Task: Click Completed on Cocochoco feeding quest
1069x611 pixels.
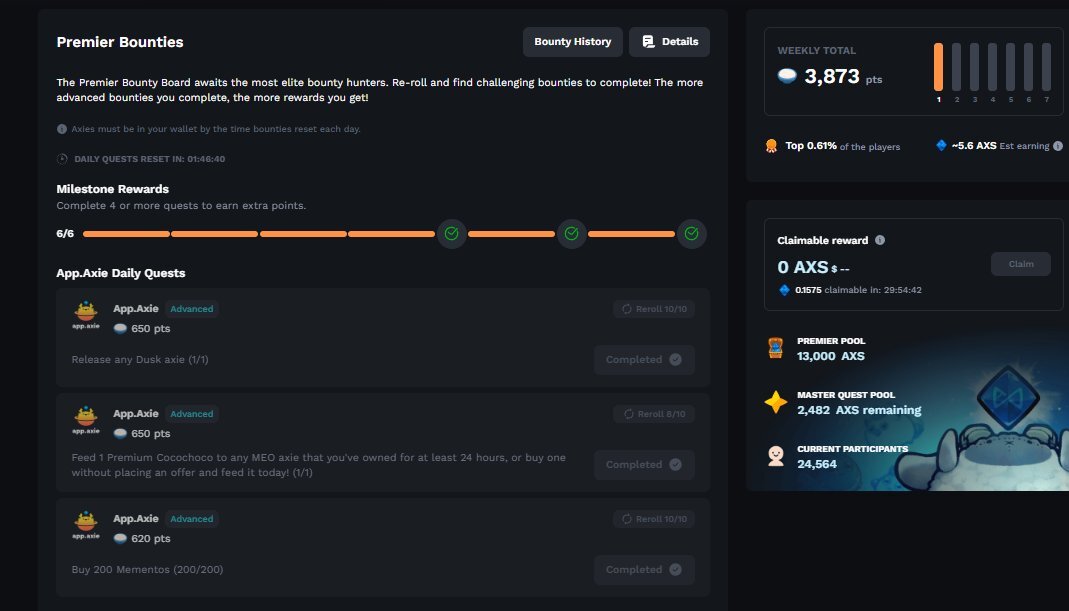Action: point(643,465)
